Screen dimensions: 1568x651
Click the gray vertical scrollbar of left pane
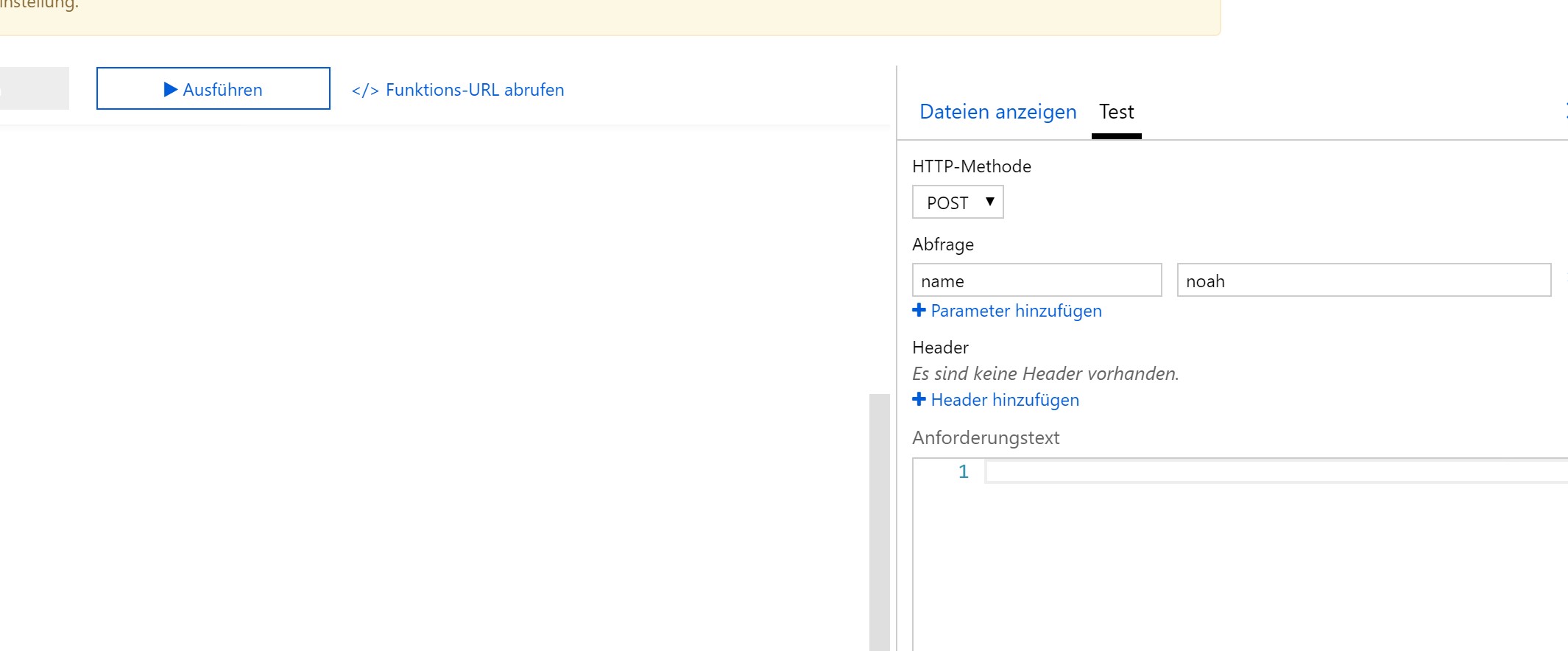point(879,521)
